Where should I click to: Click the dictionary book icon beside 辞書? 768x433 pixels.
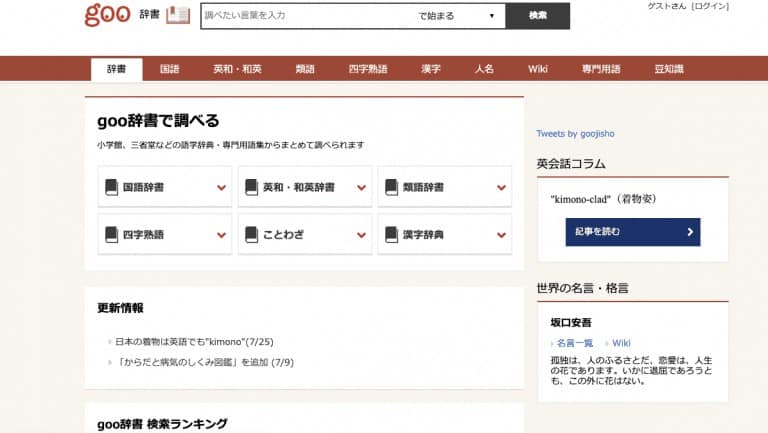pos(178,15)
